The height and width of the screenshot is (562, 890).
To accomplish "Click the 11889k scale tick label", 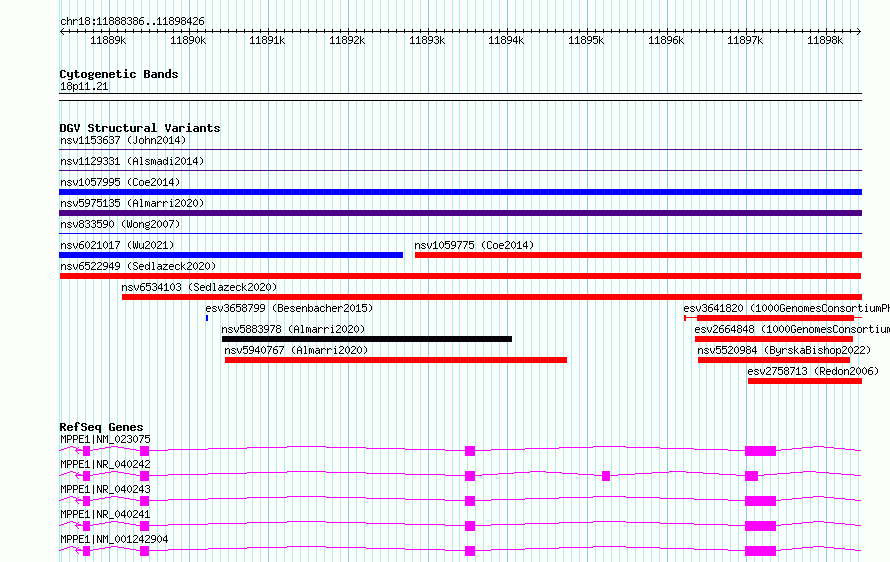I will point(108,40).
